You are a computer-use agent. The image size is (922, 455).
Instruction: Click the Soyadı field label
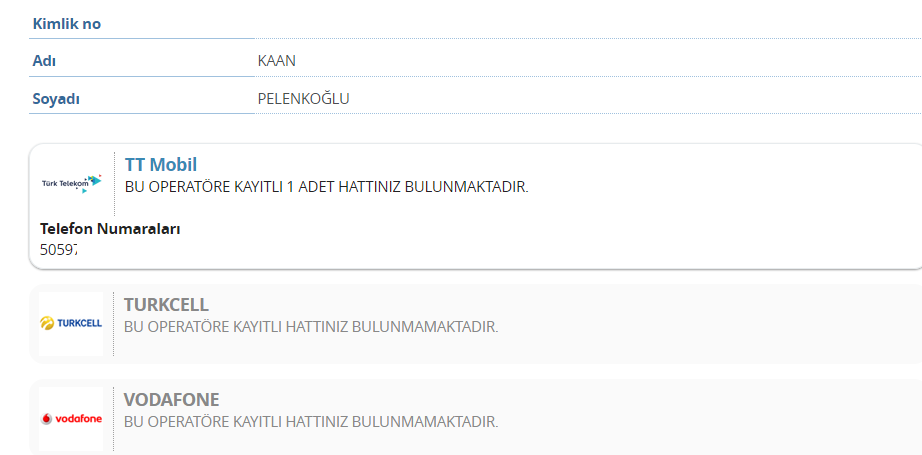click(x=56, y=99)
